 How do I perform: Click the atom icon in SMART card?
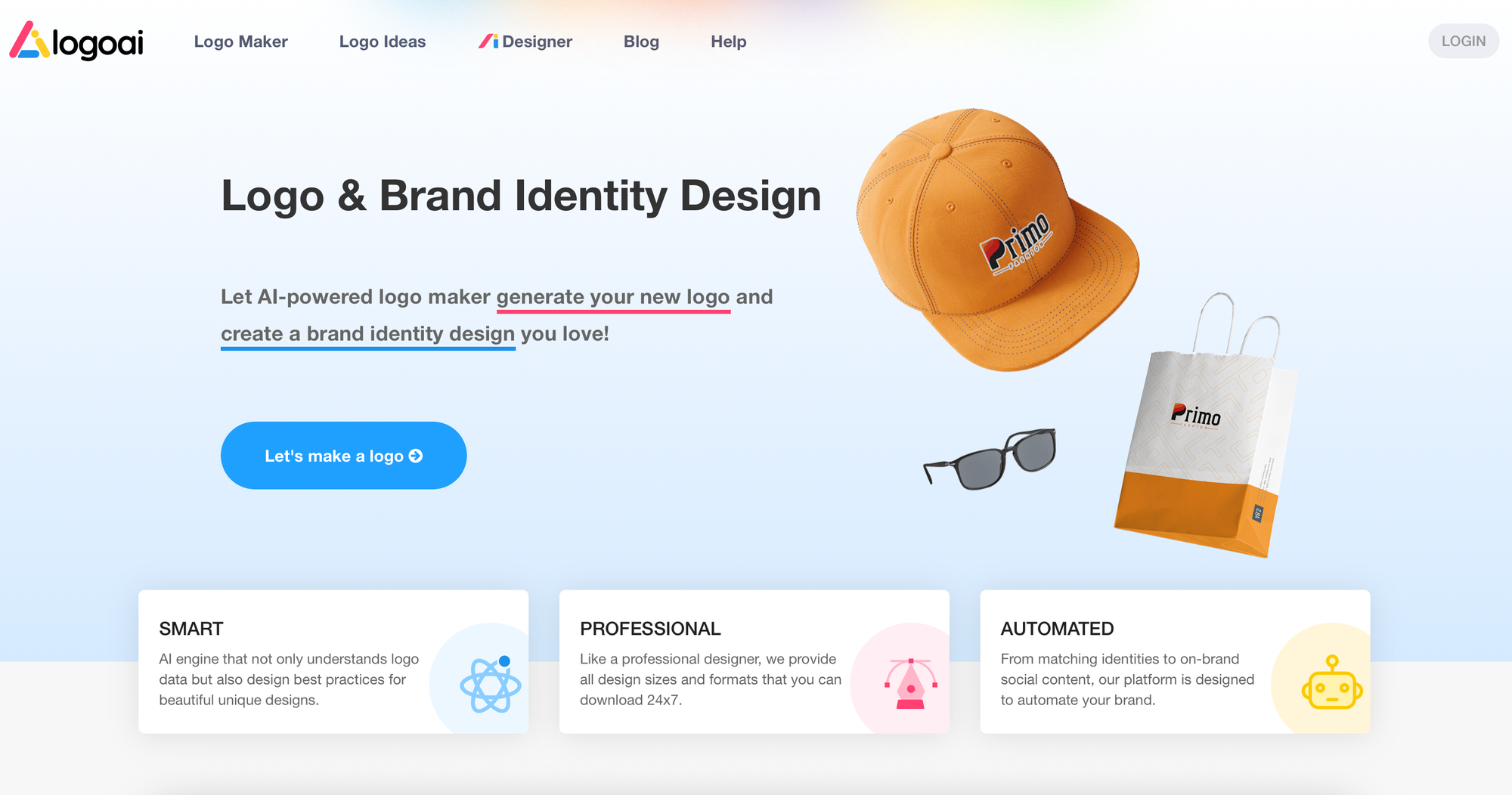coord(491,684)
